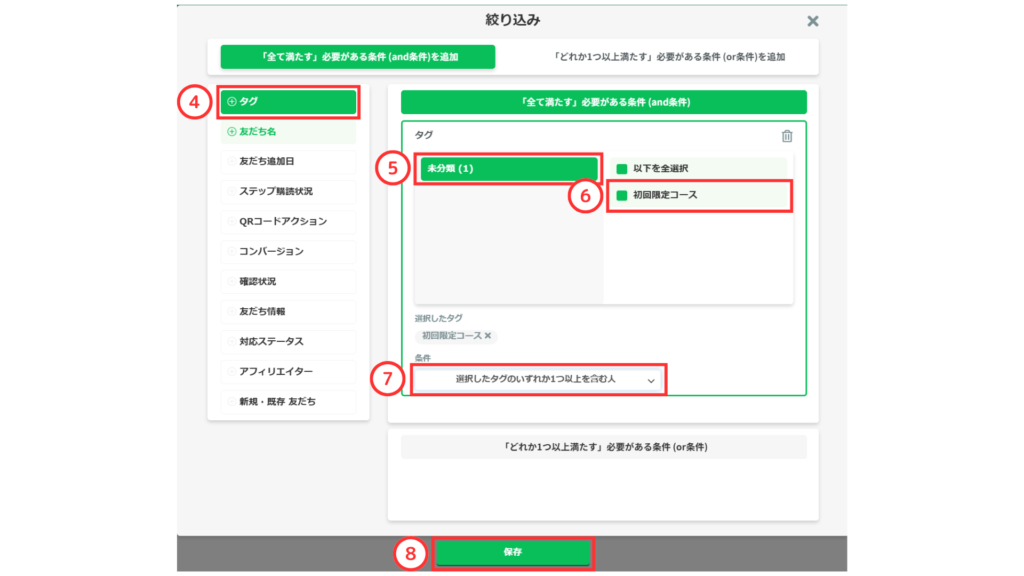Click the plus icon beside アフィリエイター
This screenshot has width=1024, height=576.
tap(232, 371)
